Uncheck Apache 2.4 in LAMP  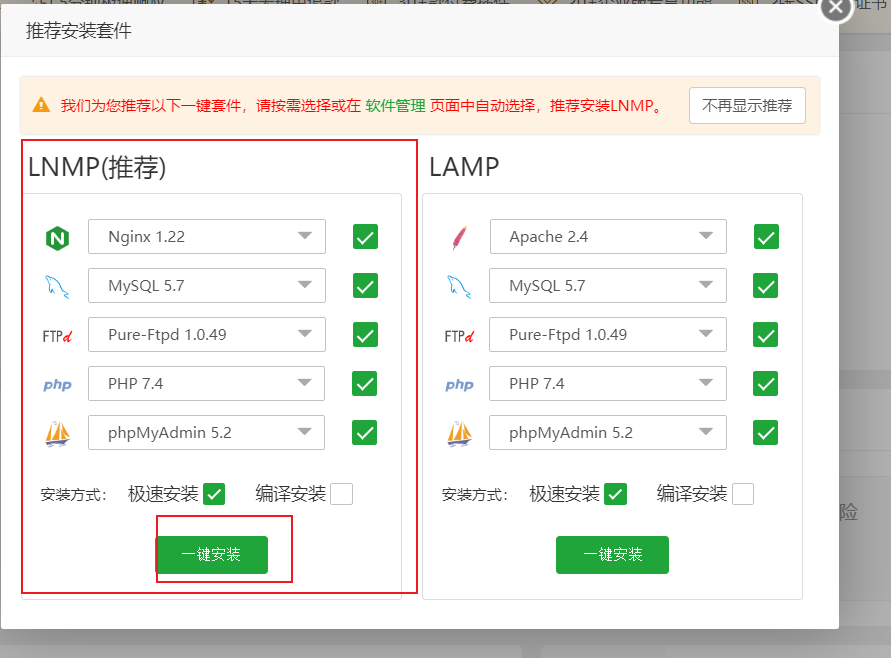(767, 236)
